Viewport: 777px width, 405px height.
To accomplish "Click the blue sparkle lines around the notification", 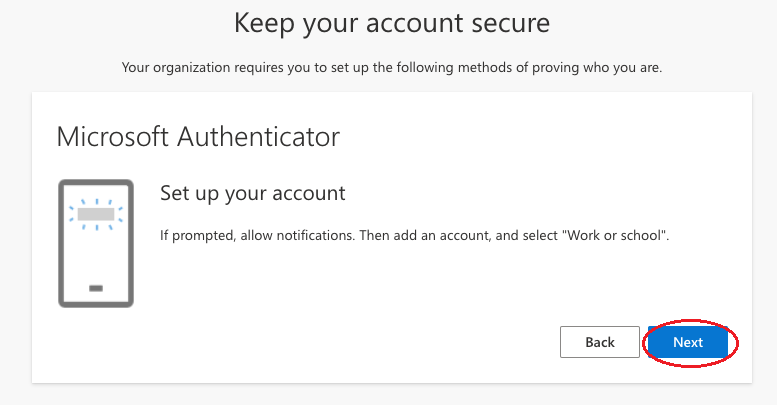I will (96, 214).
